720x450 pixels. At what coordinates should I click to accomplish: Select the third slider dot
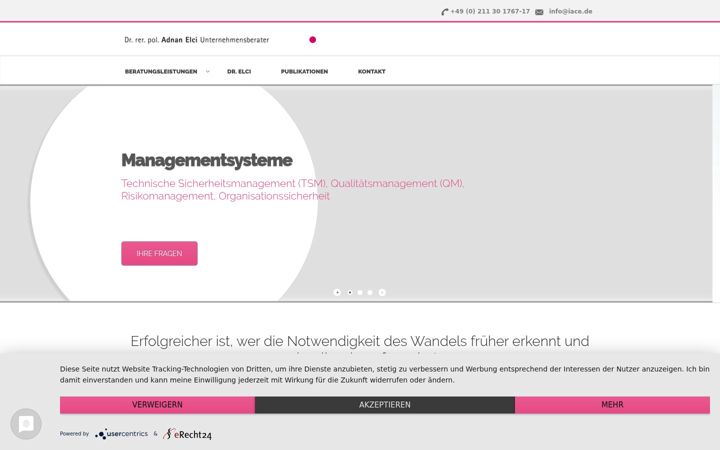pyautogui.click(x=370, y=292)
